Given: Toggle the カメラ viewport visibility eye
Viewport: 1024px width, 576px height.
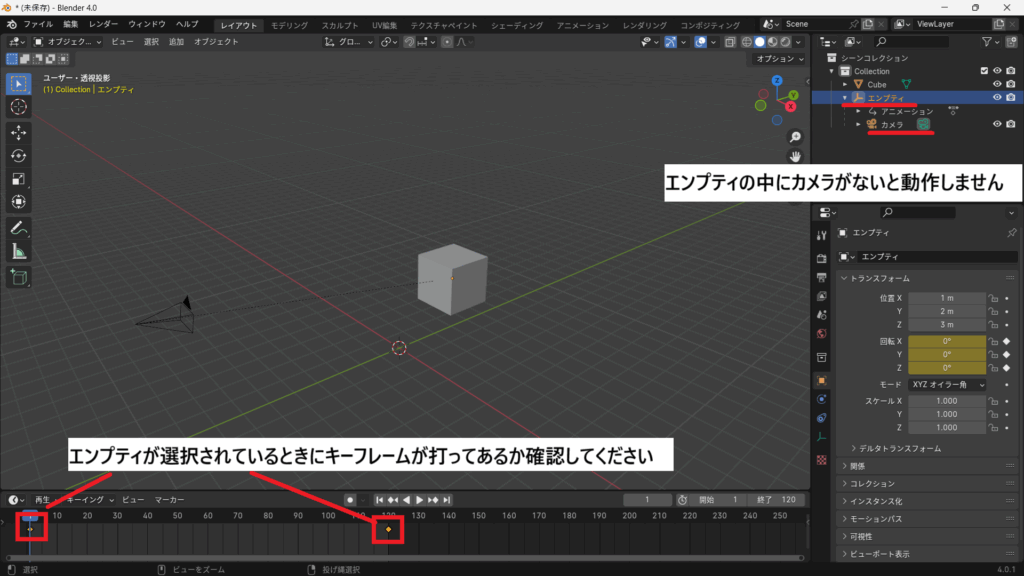Looking at the screenshot, I should (x=997, y=124).
